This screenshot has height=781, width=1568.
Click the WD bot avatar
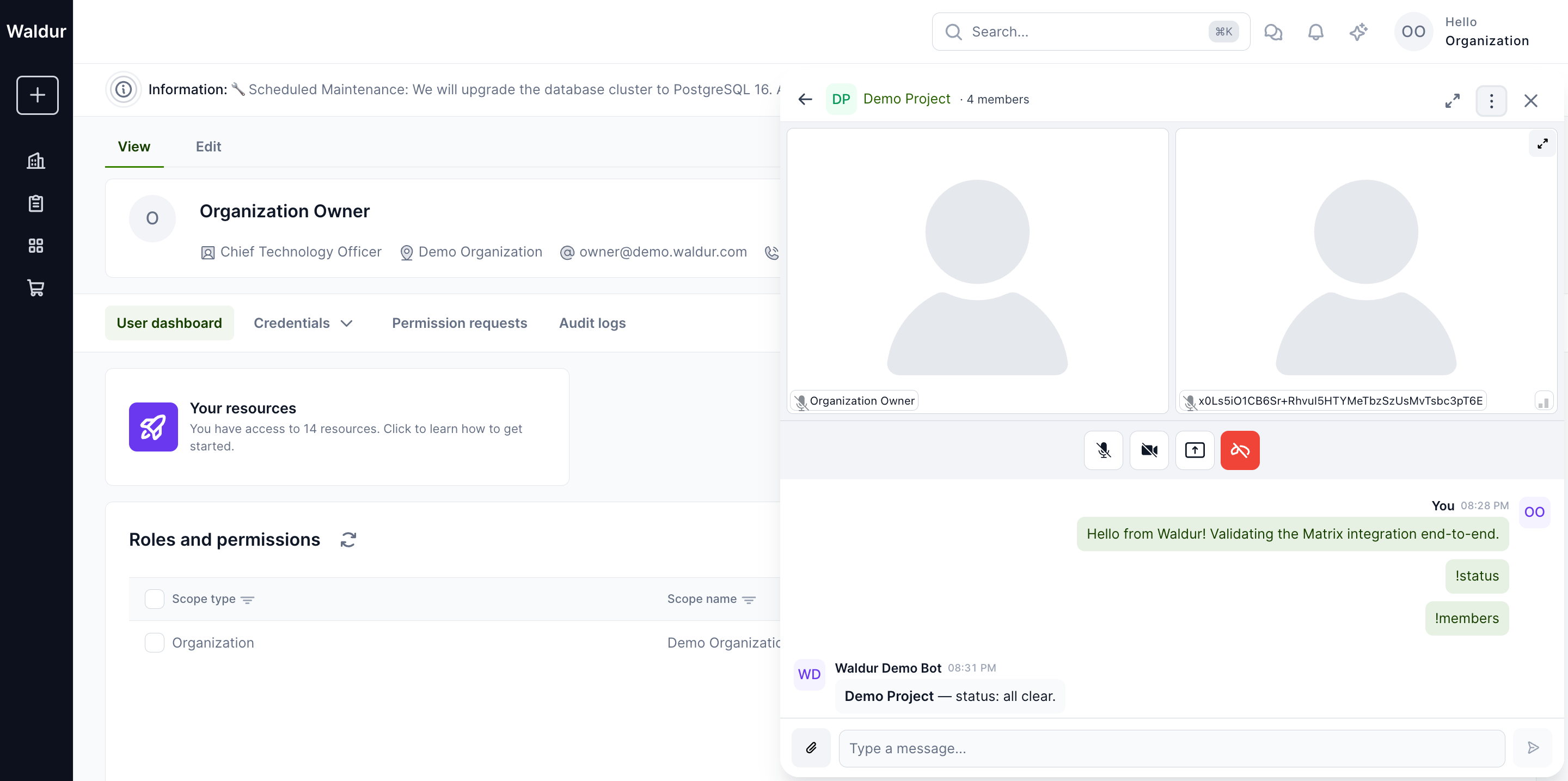(x=810, y=674)
